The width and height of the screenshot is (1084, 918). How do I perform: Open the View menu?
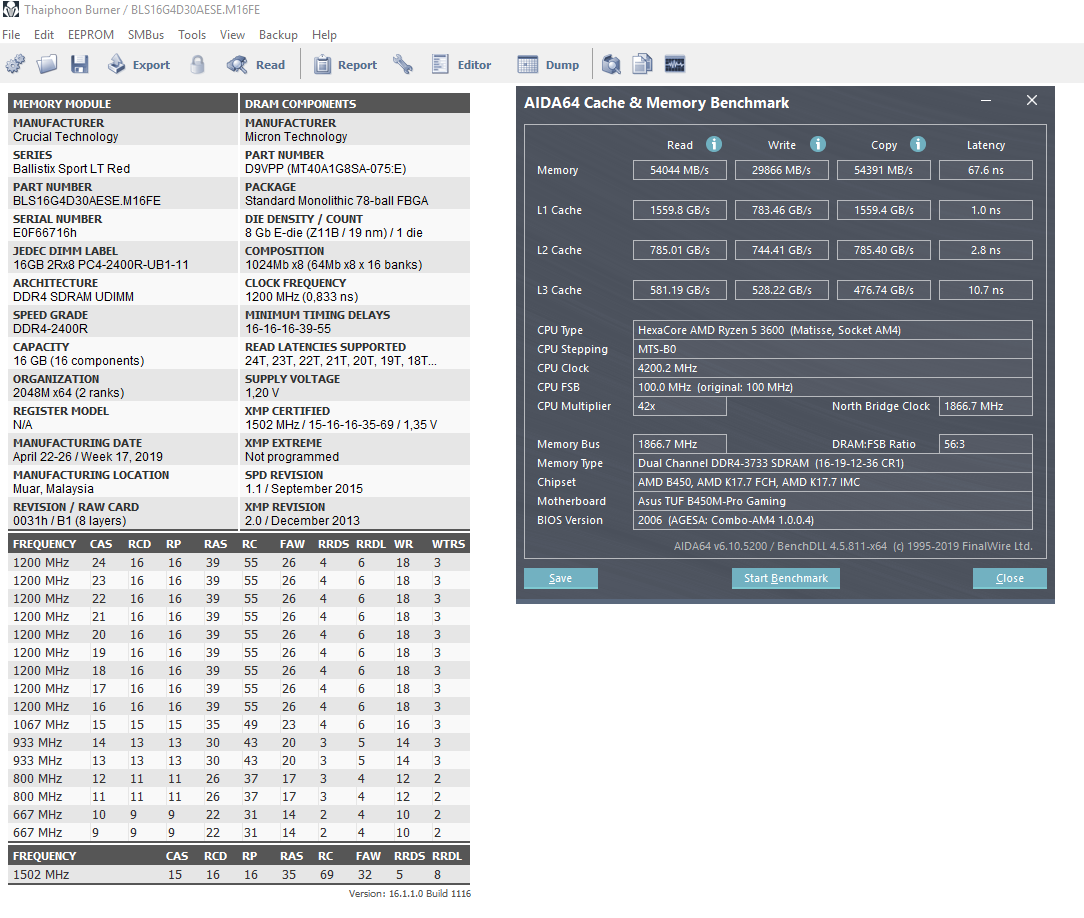pyautogui.click(x=232, y=35)
